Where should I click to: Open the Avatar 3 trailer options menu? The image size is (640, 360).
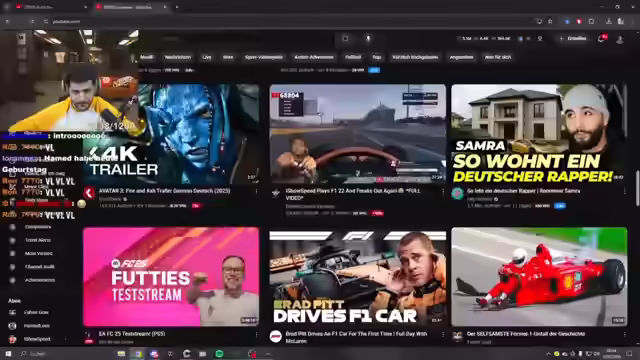[256, 191]
